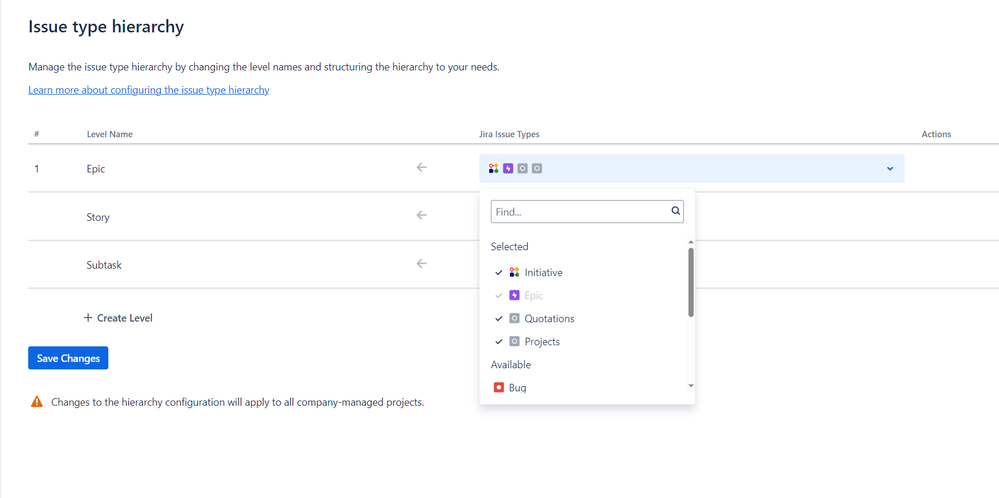999x498 pixels.
Task: Select the Bug option under Available
Action: [517, 387]
